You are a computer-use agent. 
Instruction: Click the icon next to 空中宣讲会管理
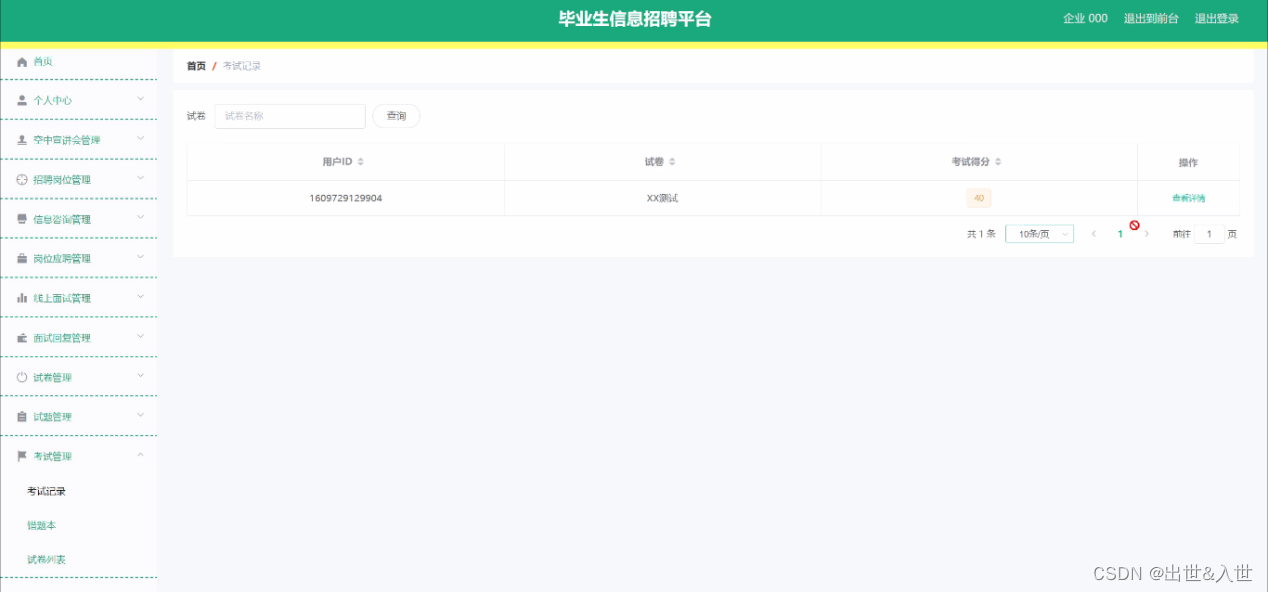click(x=22, y=140)
